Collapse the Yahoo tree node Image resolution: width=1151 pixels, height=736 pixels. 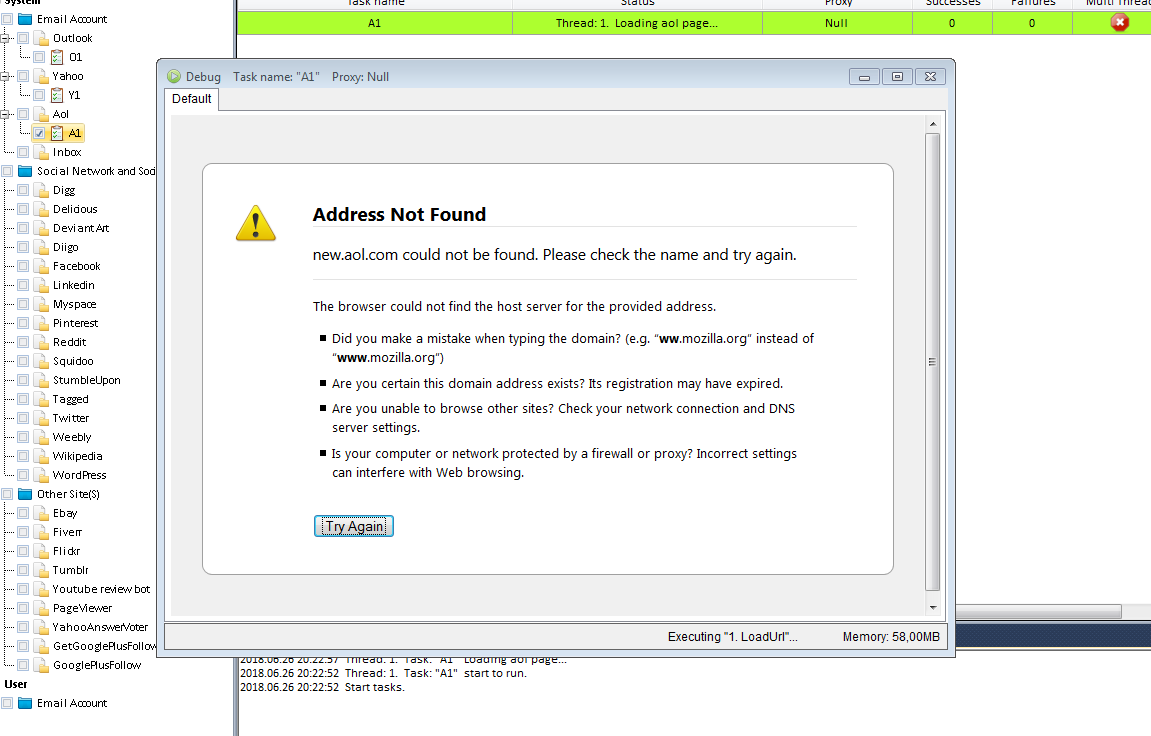tap(5, 76)
